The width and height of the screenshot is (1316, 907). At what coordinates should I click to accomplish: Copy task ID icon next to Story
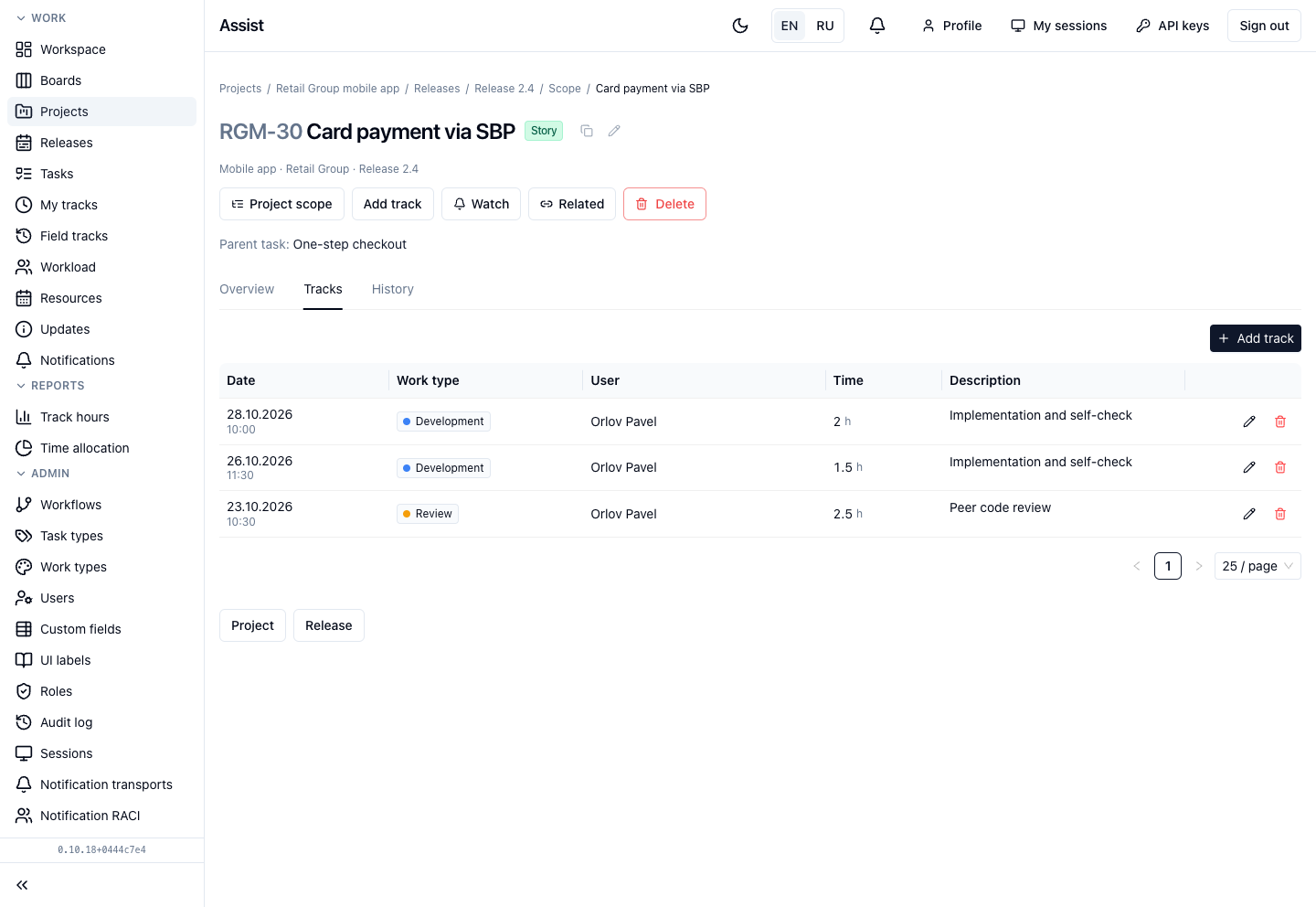(x=587, y=131)
